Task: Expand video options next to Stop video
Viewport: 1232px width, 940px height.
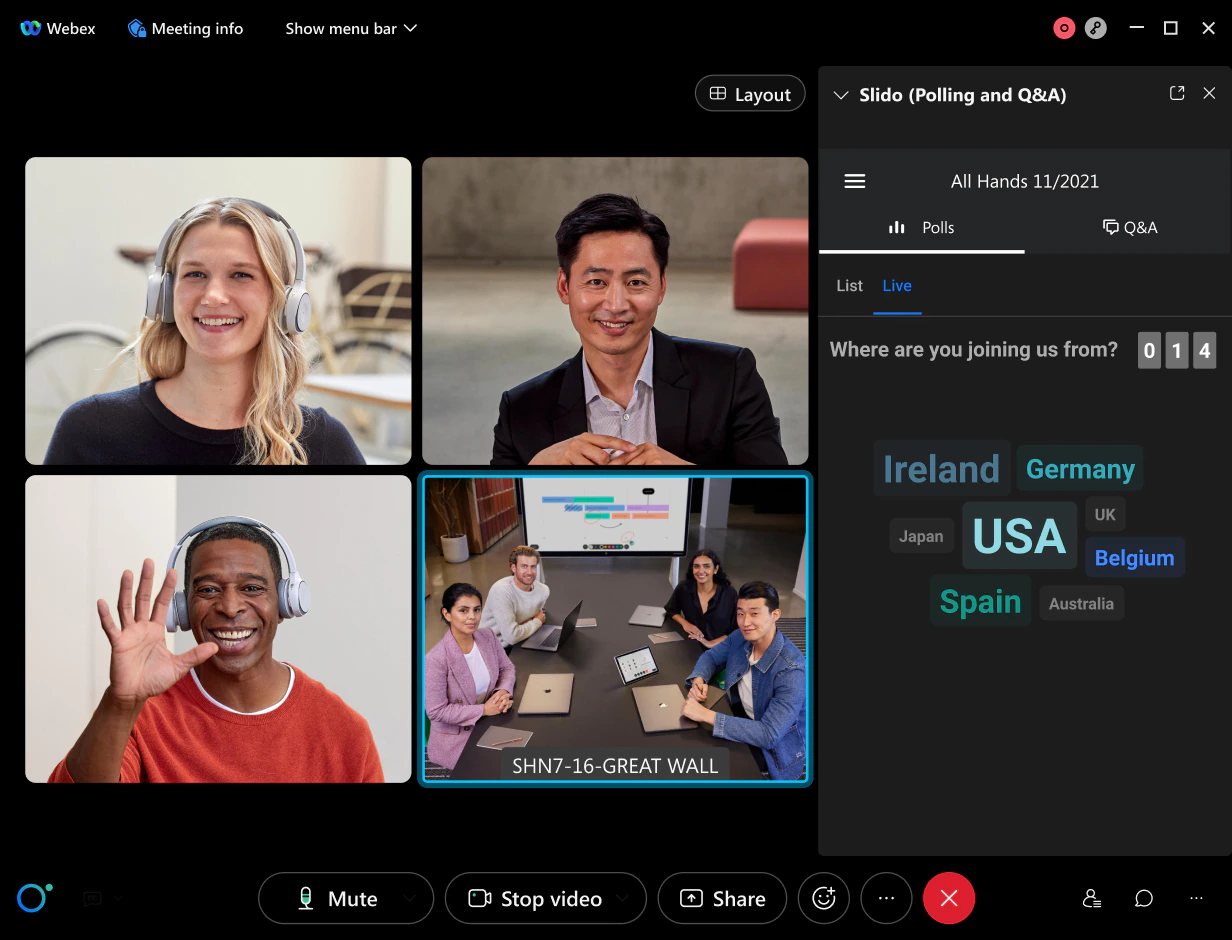Action: point(622,898)
